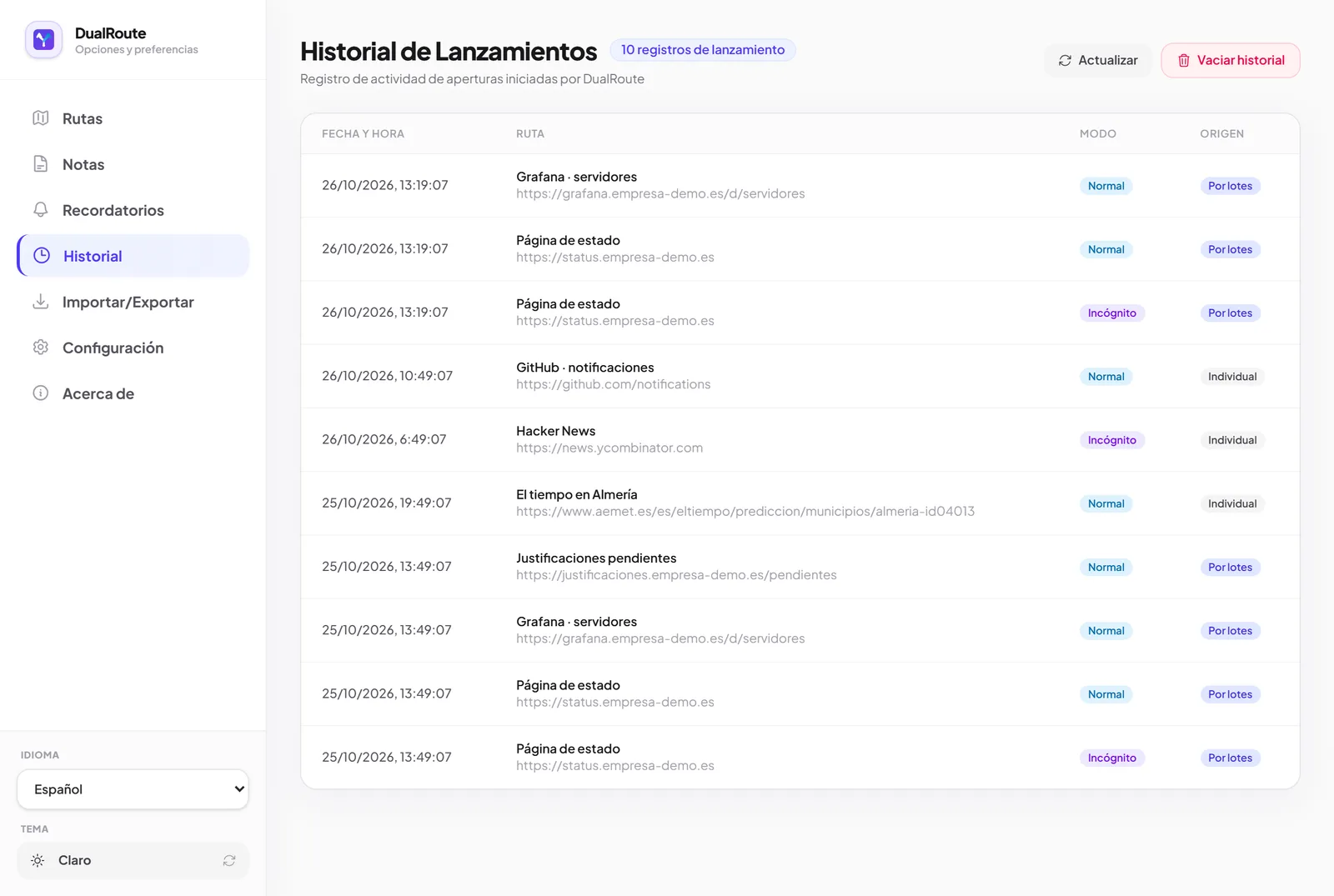Click the ORIGEN column header
The height and width of the screenshot is (896, 1334).
point(1221,133)
